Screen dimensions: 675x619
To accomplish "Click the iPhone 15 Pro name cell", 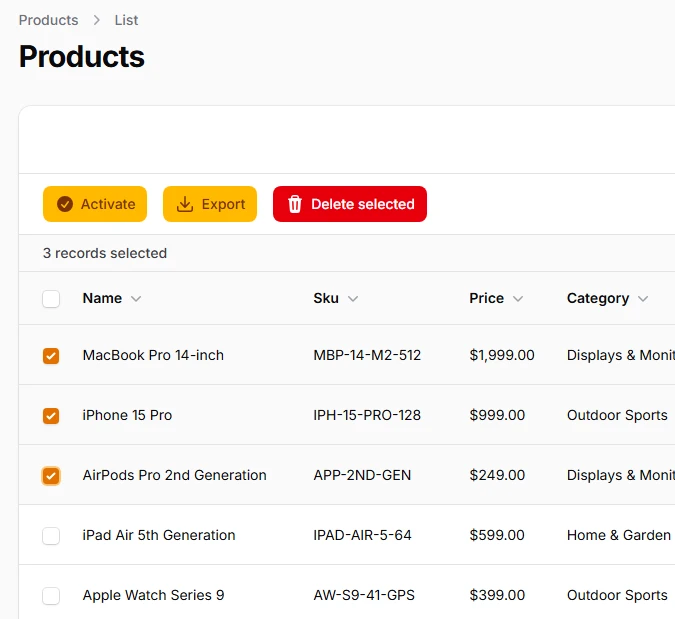I will point(127,415).
